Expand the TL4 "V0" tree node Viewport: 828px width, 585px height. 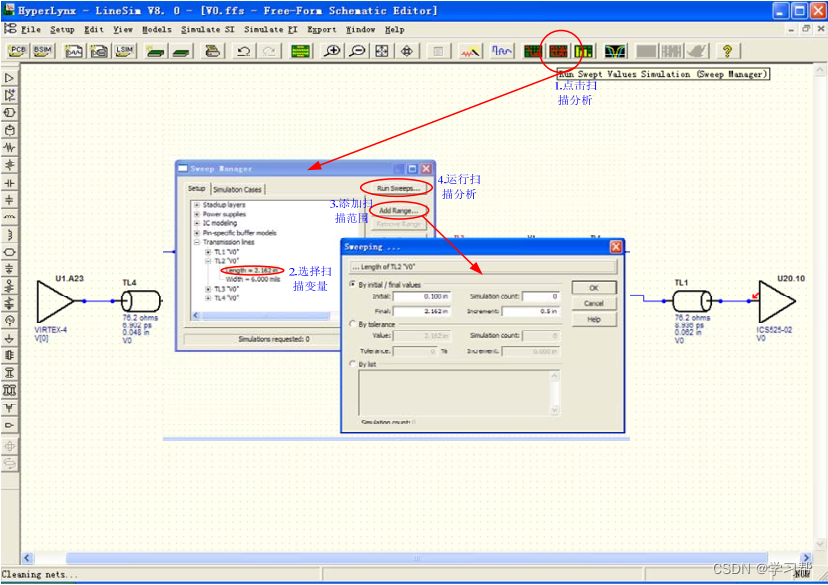(x=208, y=298)
